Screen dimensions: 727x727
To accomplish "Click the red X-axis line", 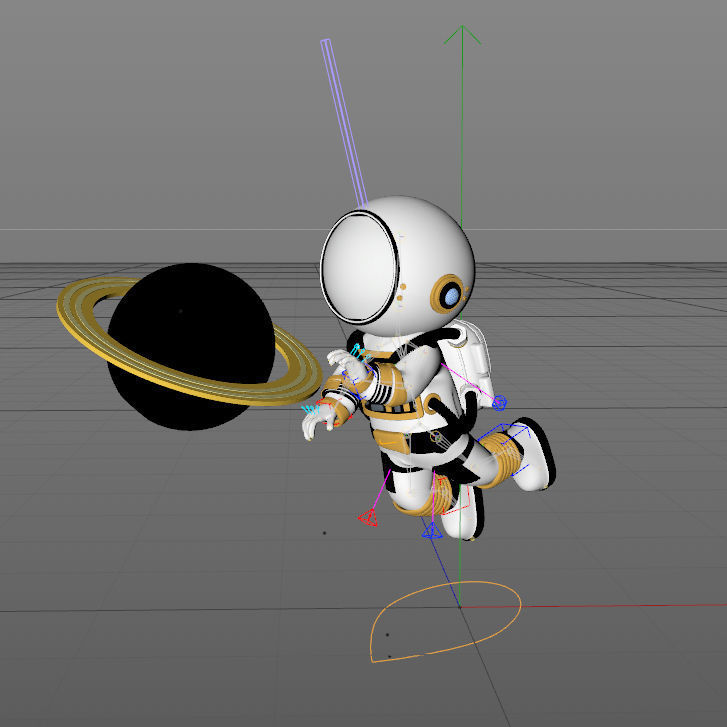I will point(593,606).
